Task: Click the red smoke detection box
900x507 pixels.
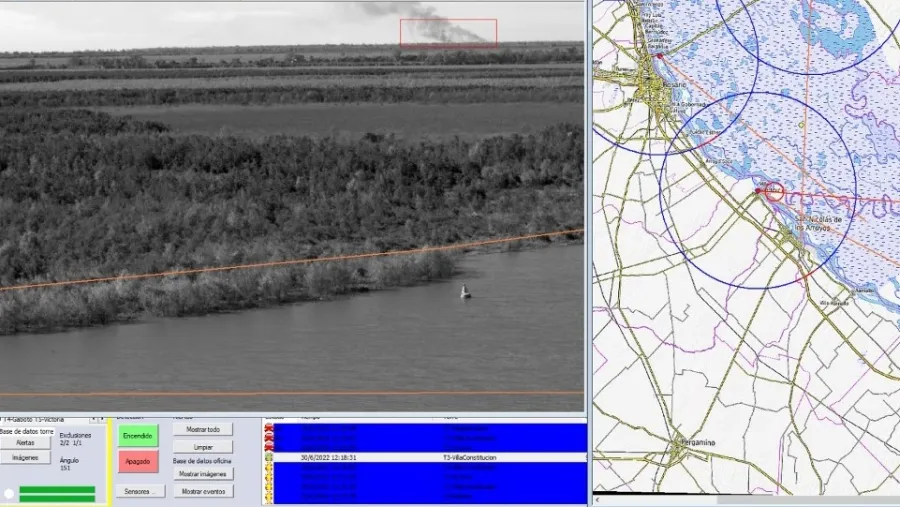Action: pyautogui.click(x=448, y=33)
